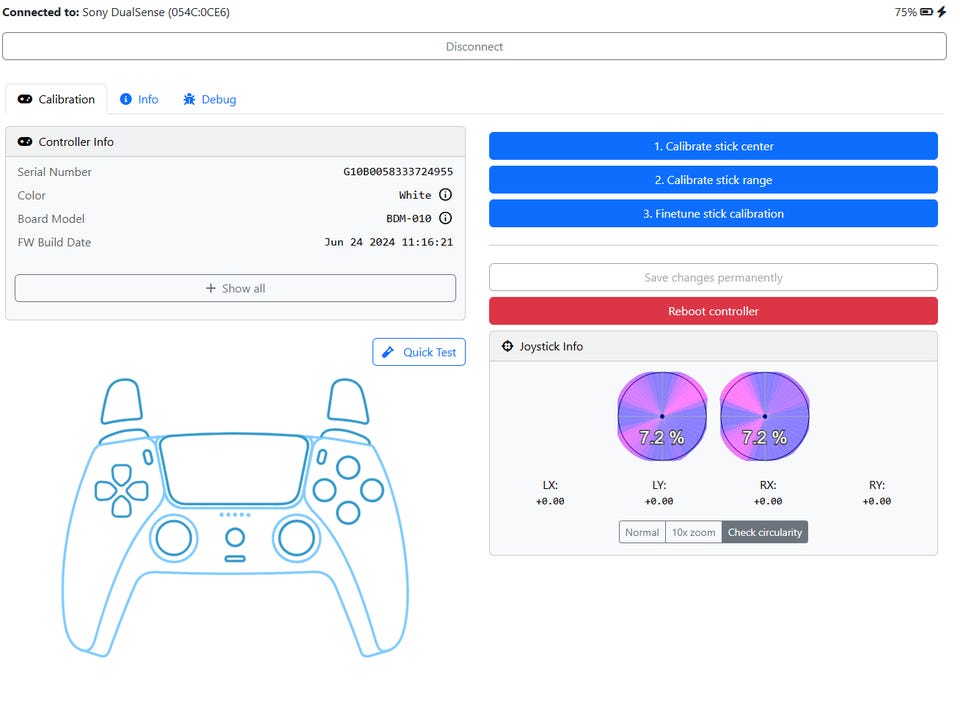Toggle Check circularity mode

[x=765, y=532]
